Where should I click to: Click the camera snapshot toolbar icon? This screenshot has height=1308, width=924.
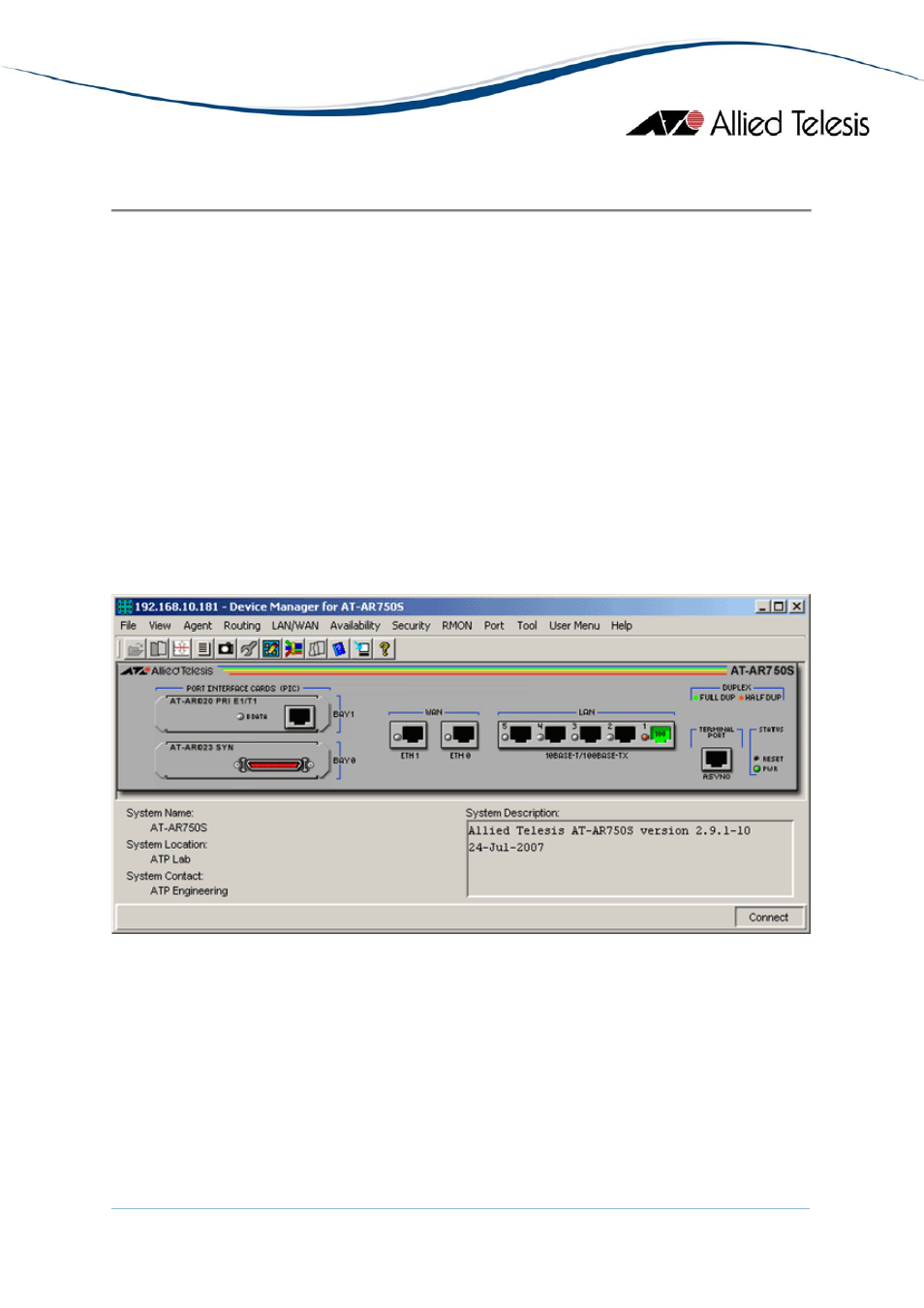coord(226,649)
